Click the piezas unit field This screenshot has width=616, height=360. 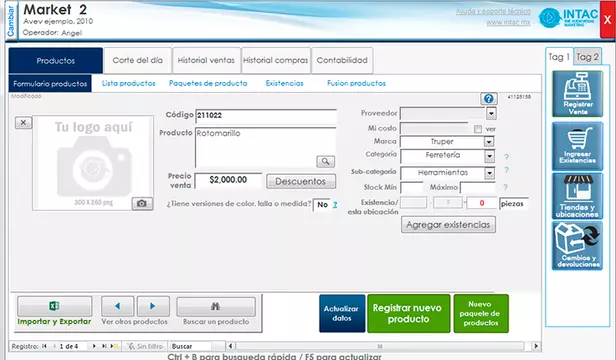point(514,204)
